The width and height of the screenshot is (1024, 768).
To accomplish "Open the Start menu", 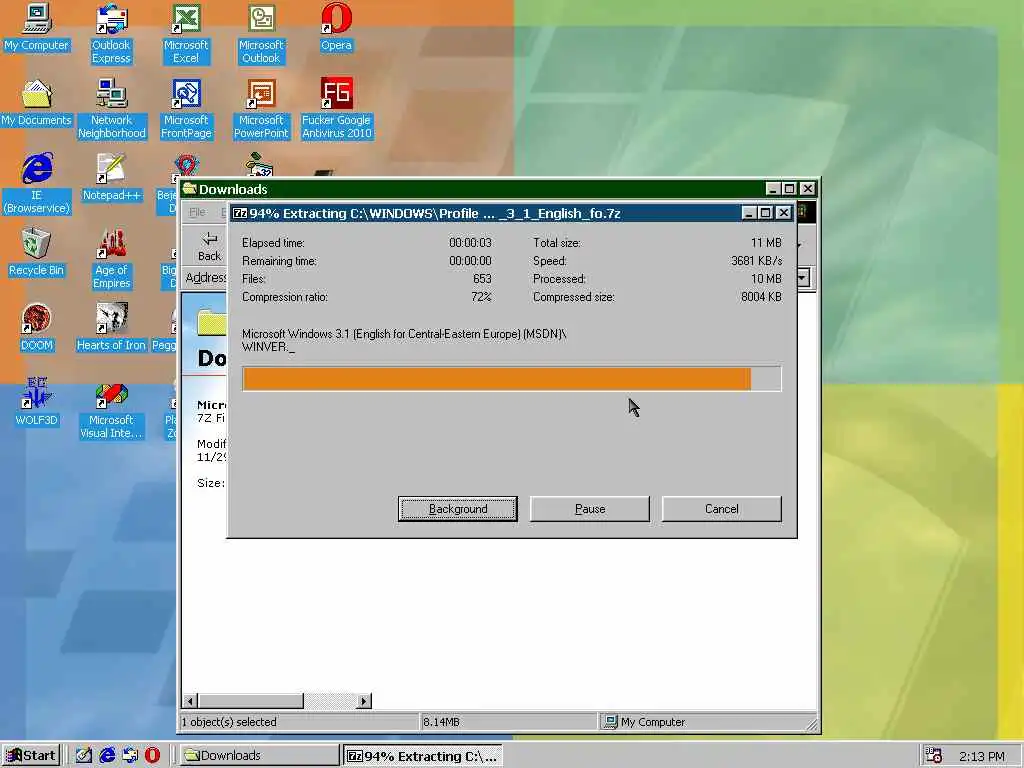I will 31,756.
